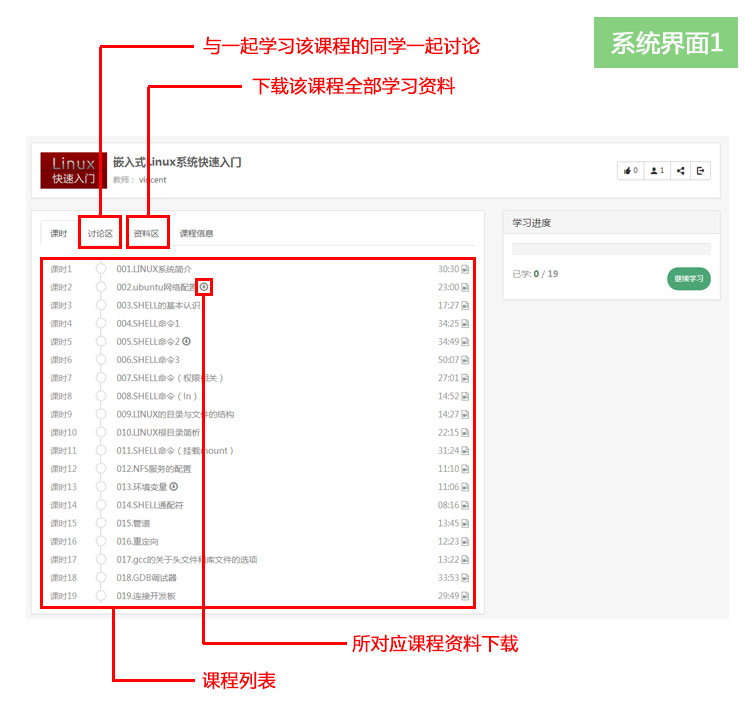Viewport: 752px width, 725px height.
Task: Click the progress circle for 课时12
Action: tap(101, 468)
